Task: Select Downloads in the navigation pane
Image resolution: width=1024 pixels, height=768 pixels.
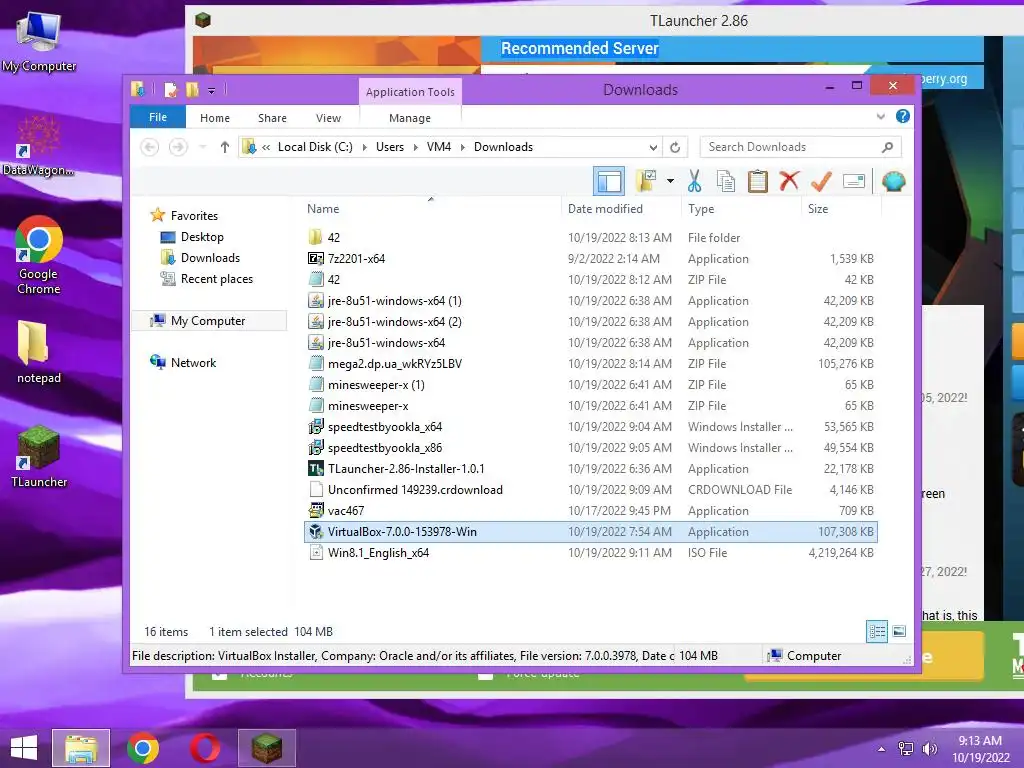Action: click(210, 257)
